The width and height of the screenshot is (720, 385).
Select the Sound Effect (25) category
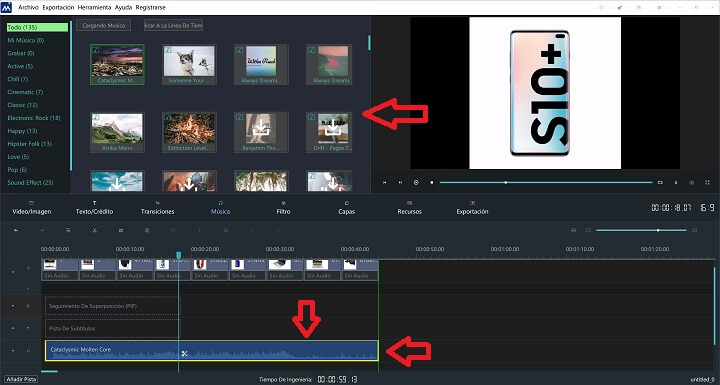click(30, 182)
